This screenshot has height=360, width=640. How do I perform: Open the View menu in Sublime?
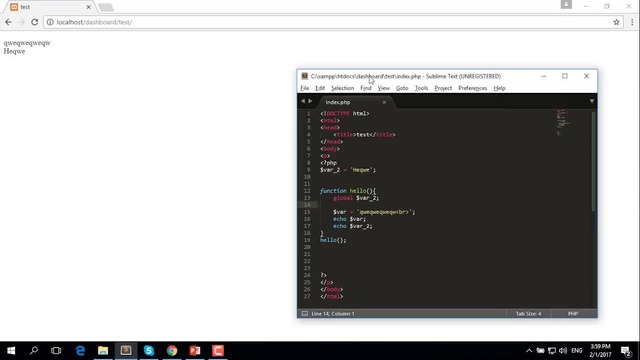point(383,88)
